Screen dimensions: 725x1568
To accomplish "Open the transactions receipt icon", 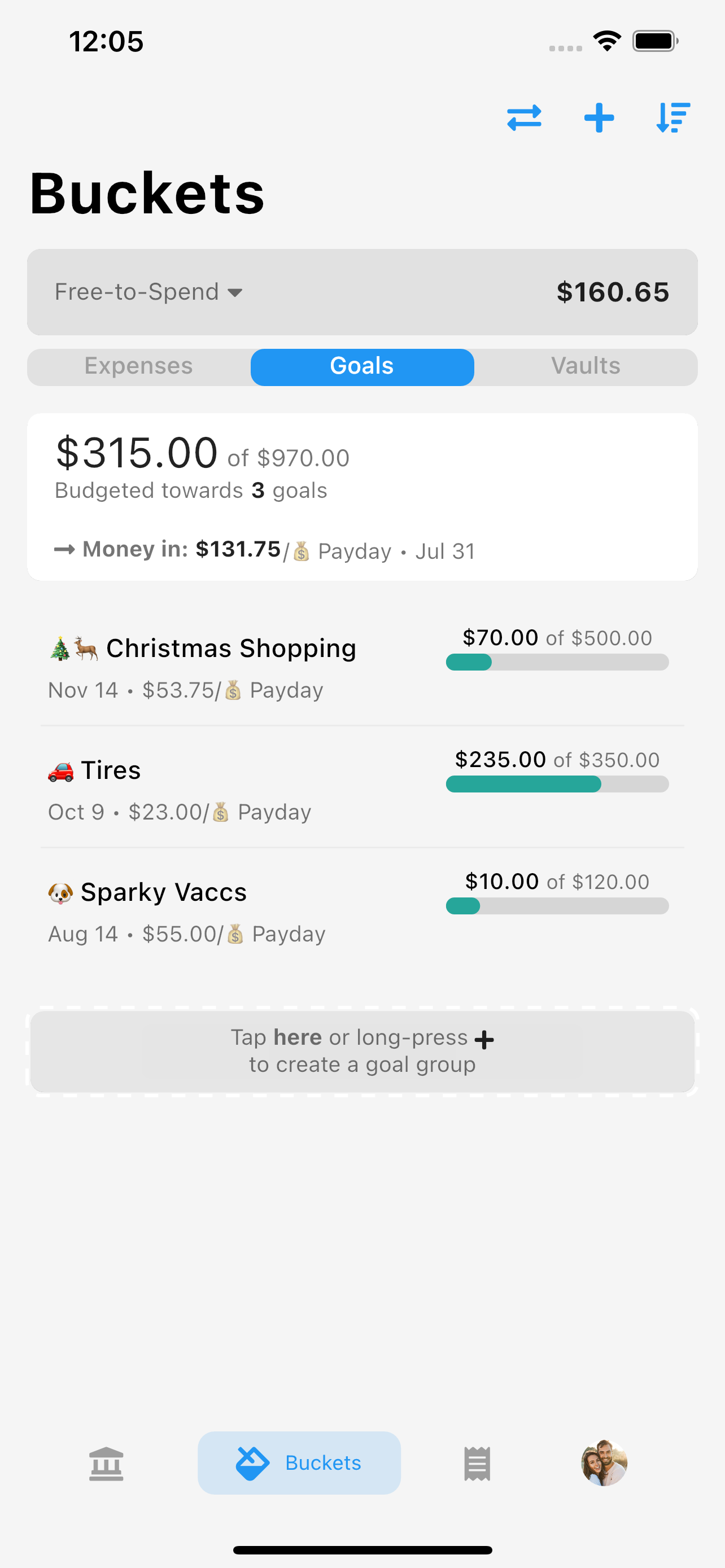I will point(477,1464).
